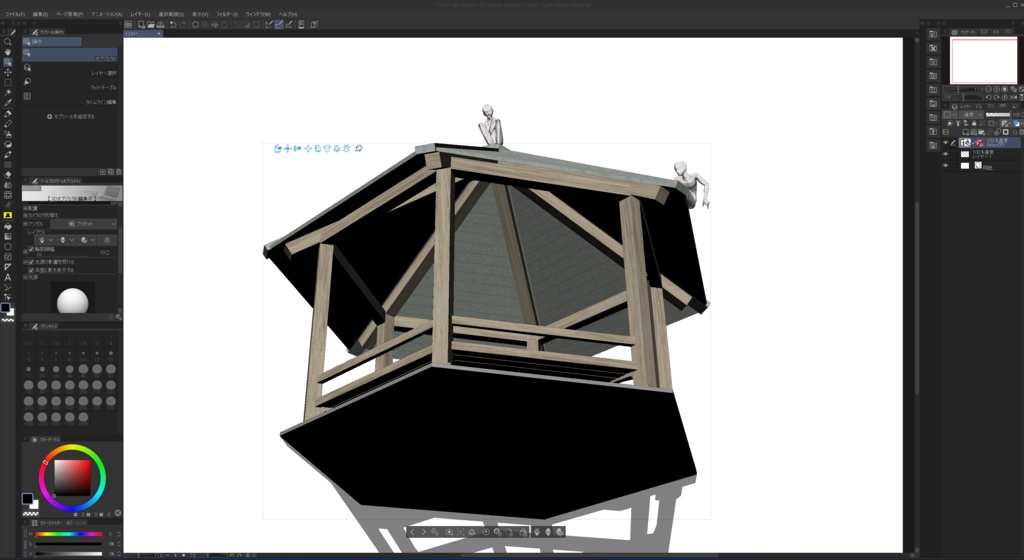Toggle visibility of the 100% レイヤー1 layer
Screen dimensions: 1024x560
pyautogui.click(x=945, y=155)
